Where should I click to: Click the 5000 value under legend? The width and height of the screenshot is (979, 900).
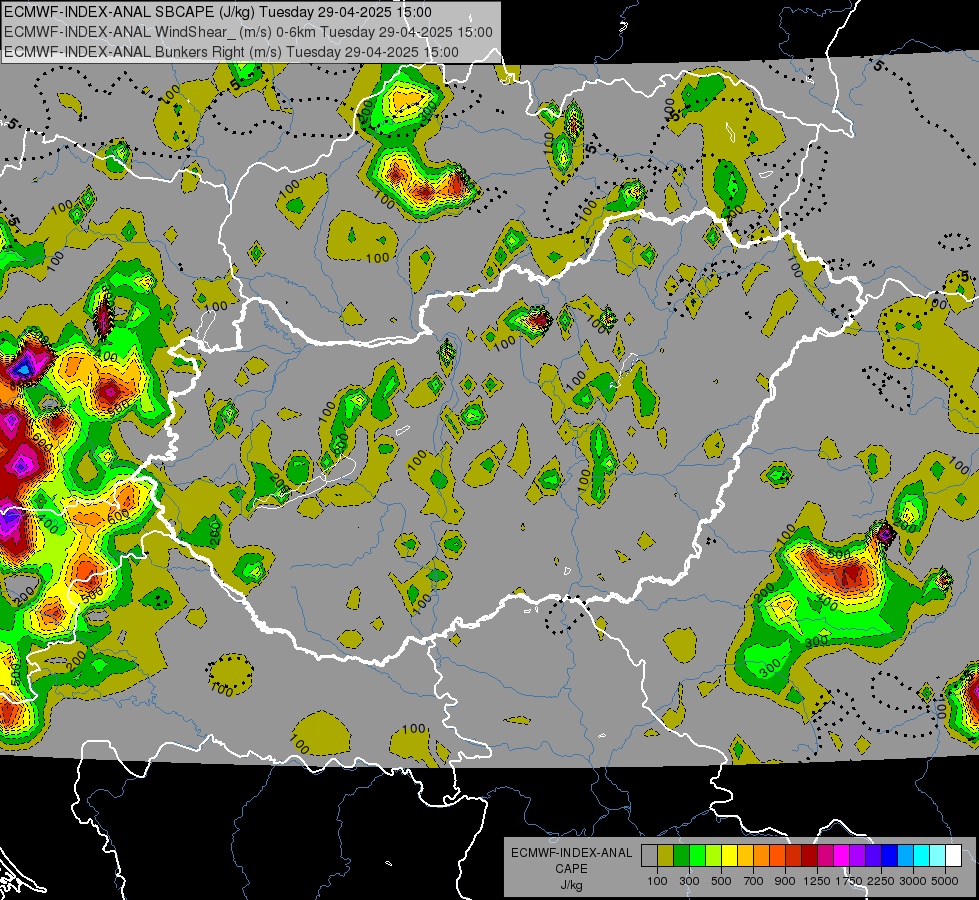945,881
